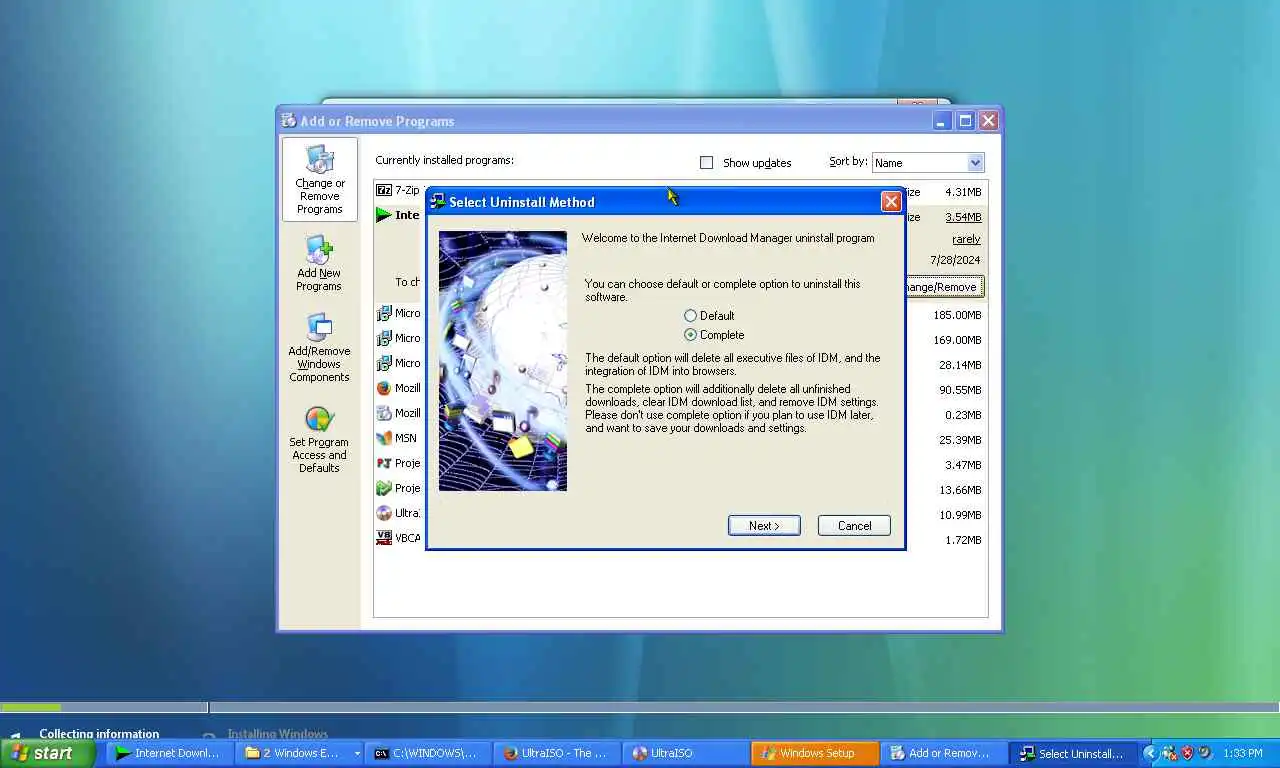Maximize the Add or Remove Programs window
Screen dimensions: 1280x768
965,121
